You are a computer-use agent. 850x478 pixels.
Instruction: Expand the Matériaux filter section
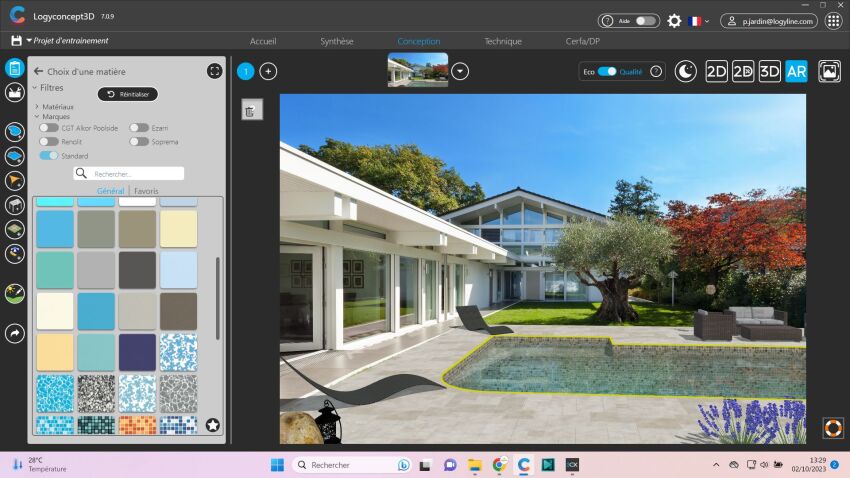click(x=37, y=106)
